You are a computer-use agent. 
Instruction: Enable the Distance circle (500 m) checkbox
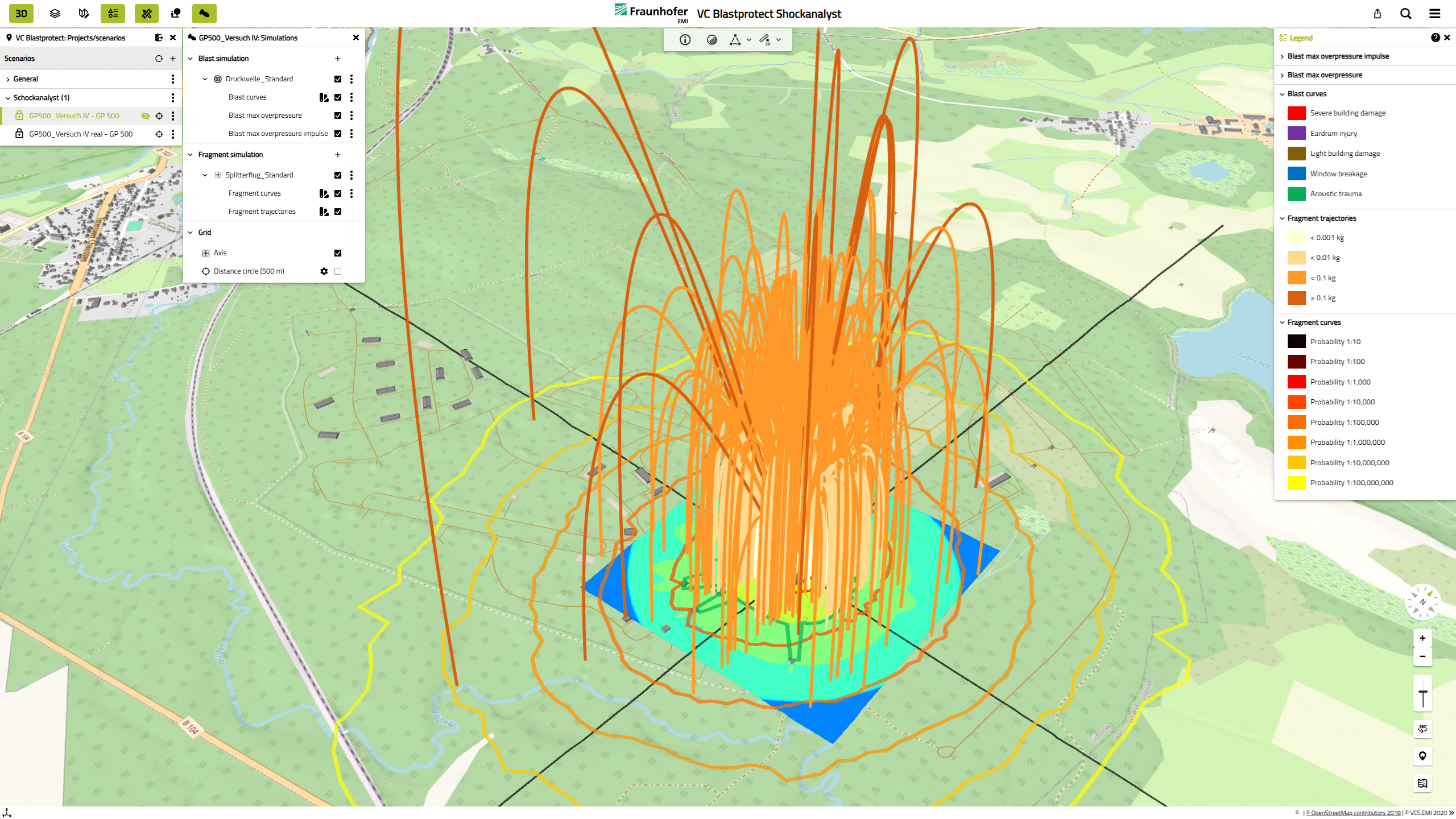pyautogui.click(x=338, y=271)
